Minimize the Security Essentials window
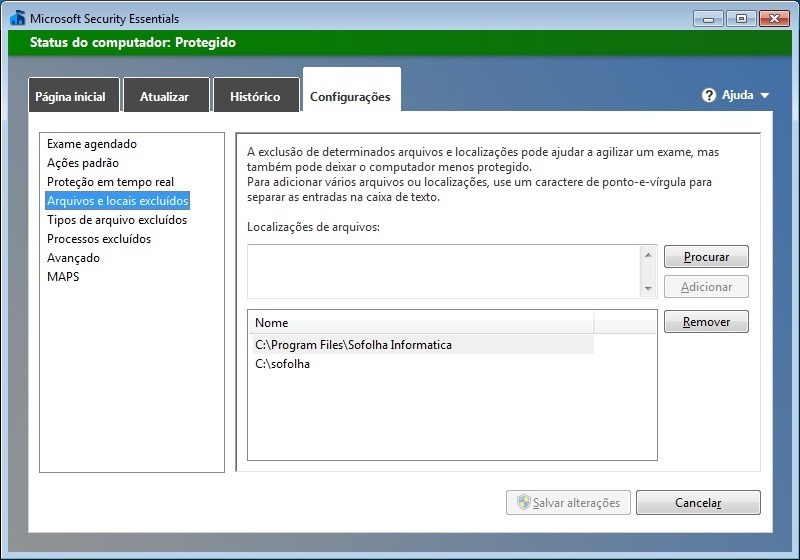 pyautogui.click(x=708, y=19)
